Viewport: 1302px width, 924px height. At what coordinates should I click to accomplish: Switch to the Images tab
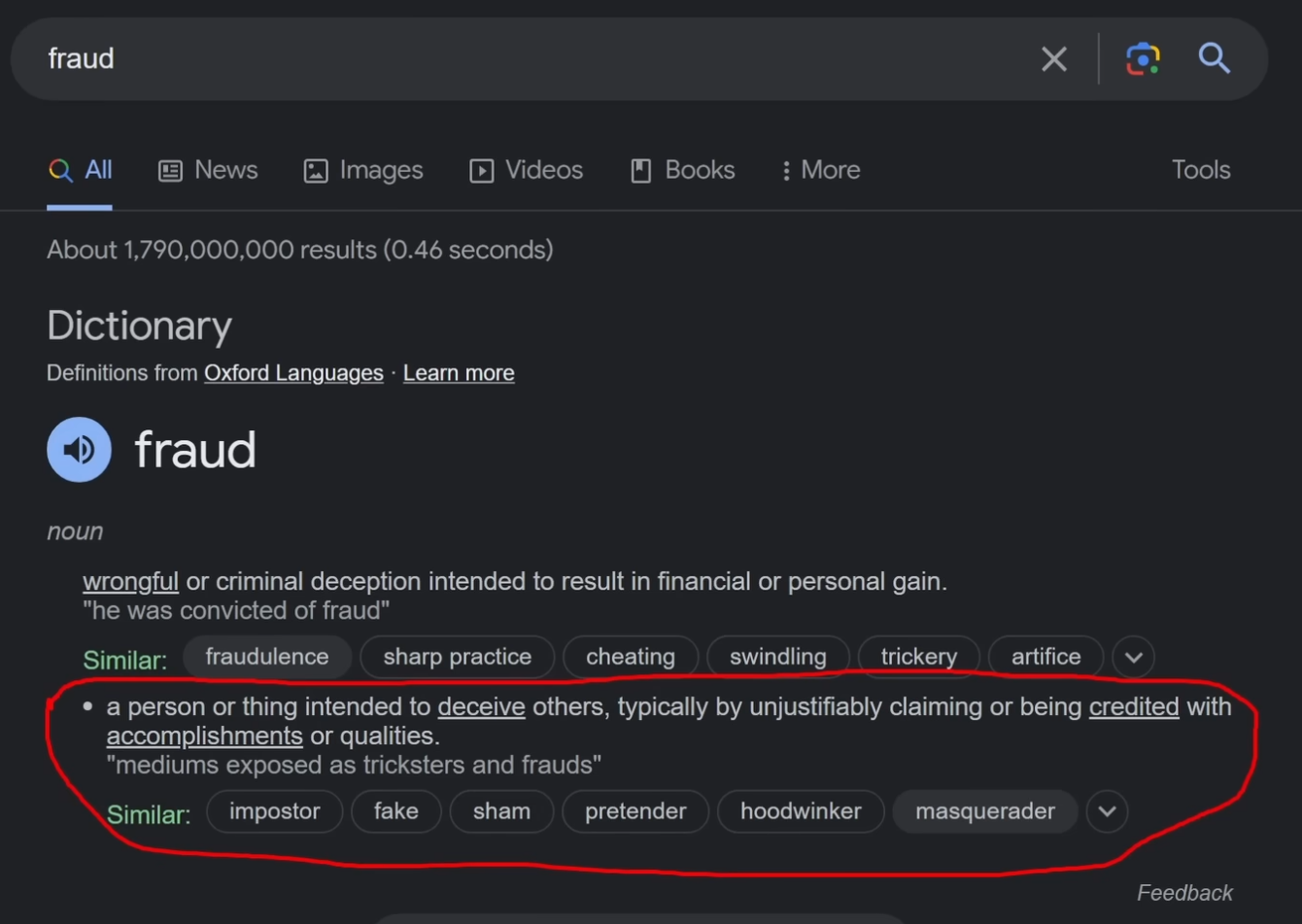[x=363, y=171]
